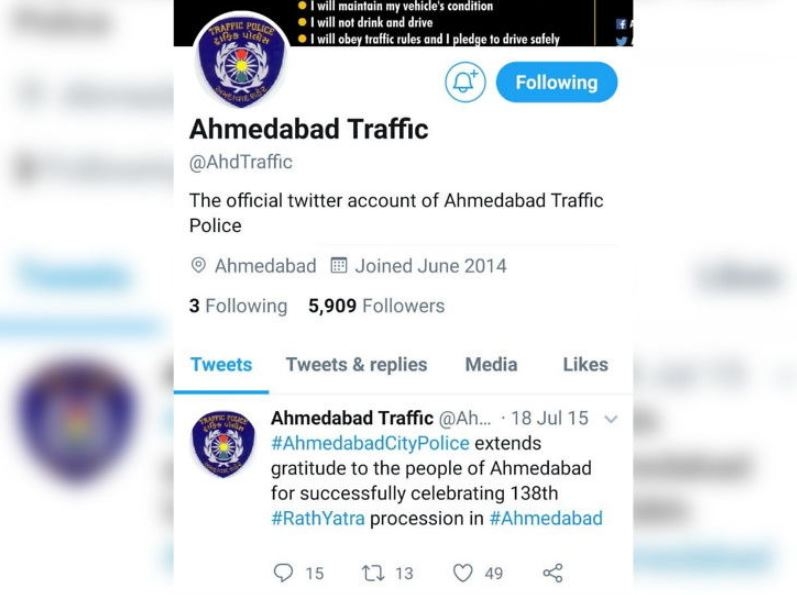Click the Ahmedabad location pin icon
Viewport: 797px width, 595px height.
(x=198, y=265)
